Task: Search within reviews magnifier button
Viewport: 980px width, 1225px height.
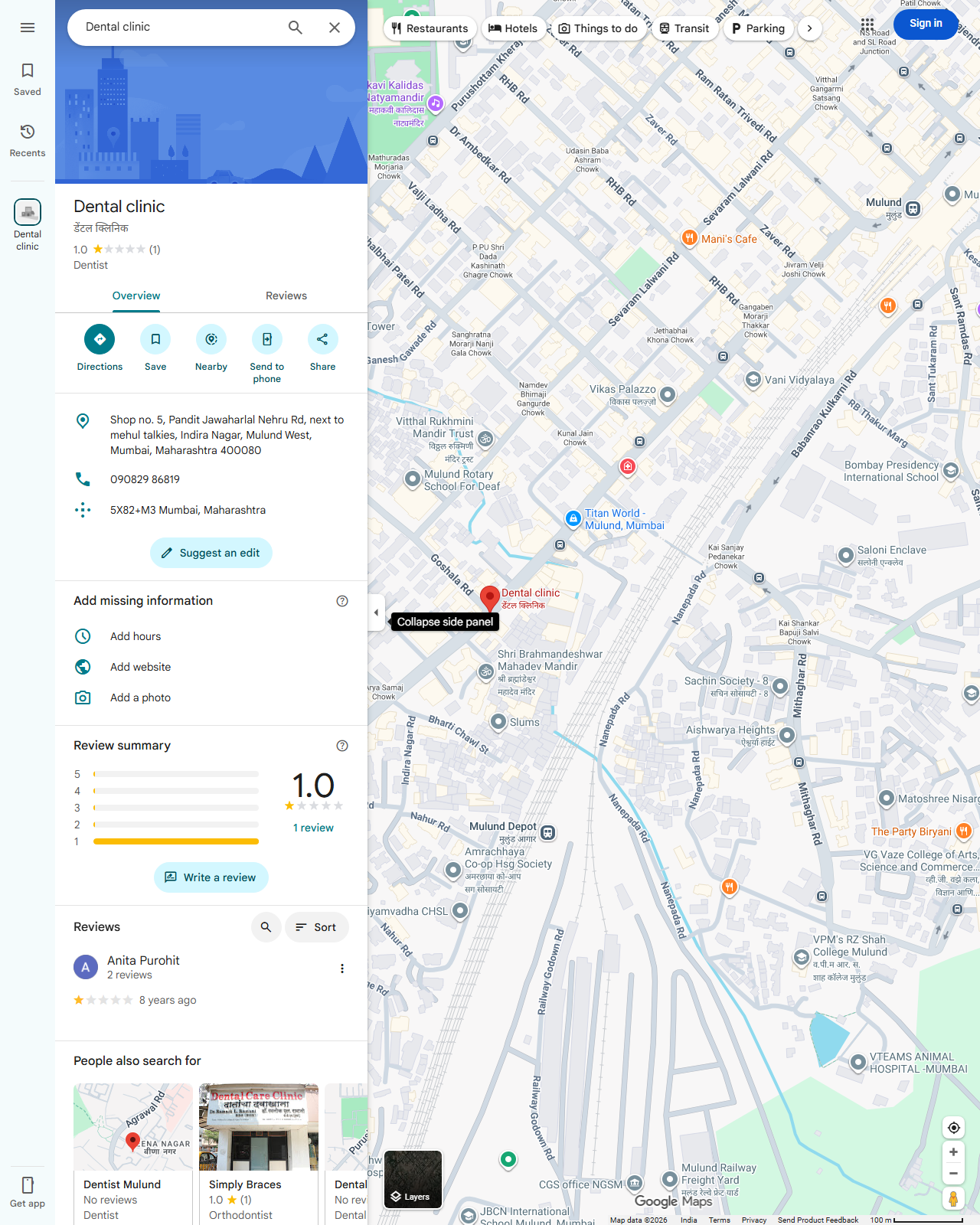Action: [266, 927]
